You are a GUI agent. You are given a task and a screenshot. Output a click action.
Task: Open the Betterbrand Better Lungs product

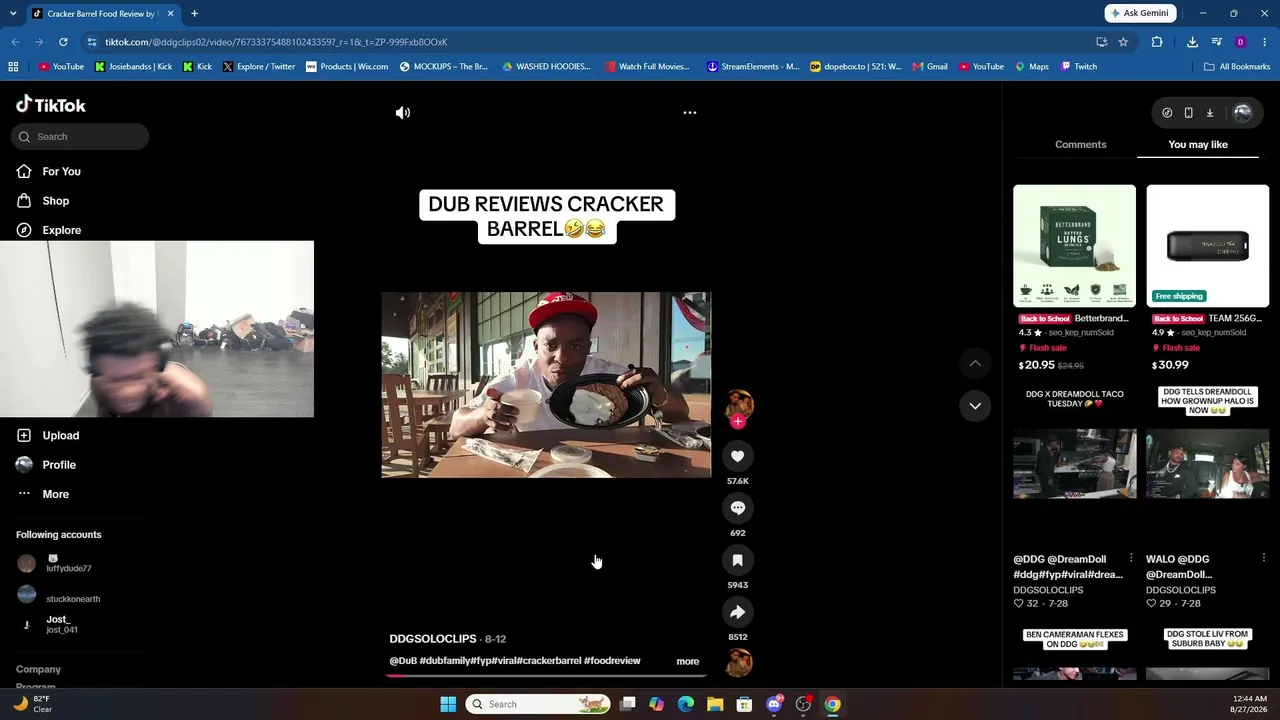[x=1074, y=277]
